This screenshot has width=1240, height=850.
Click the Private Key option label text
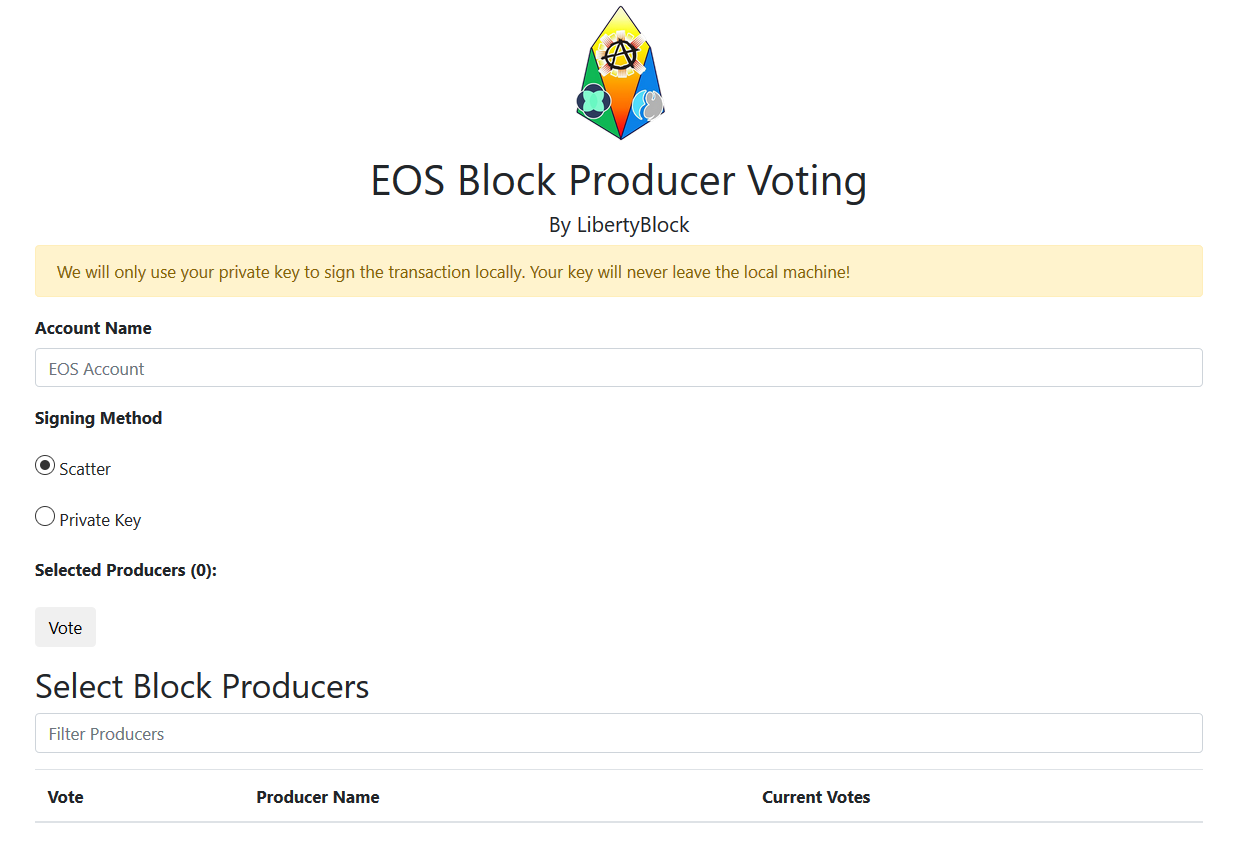(100, 520)
